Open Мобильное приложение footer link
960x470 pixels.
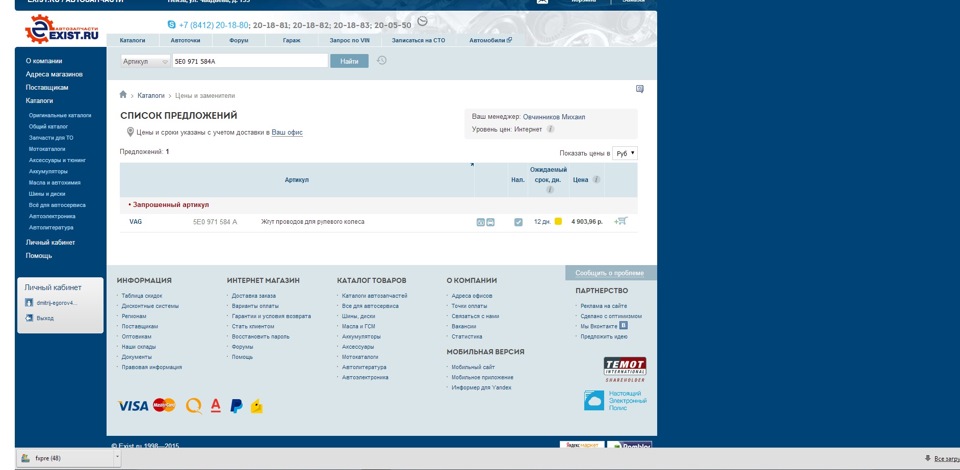[482, 378]
